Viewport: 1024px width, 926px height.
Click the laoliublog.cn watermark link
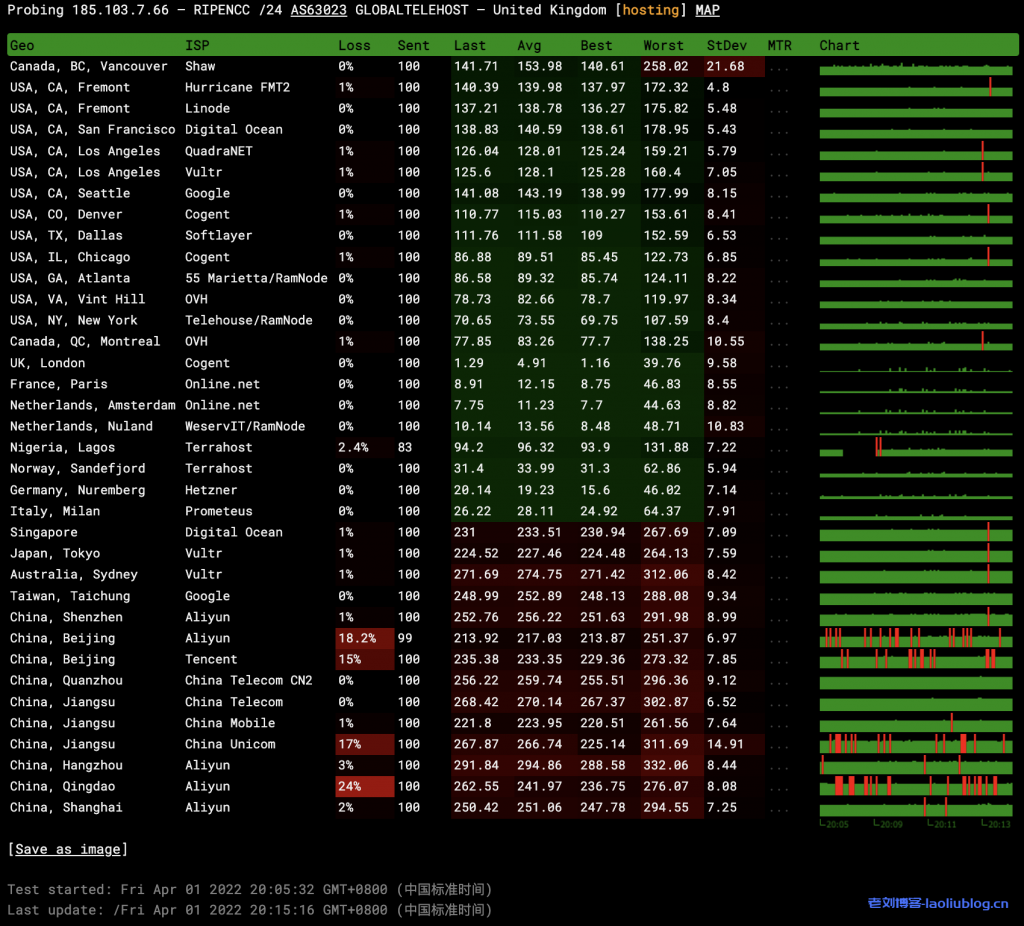click(x=938, y=903)
